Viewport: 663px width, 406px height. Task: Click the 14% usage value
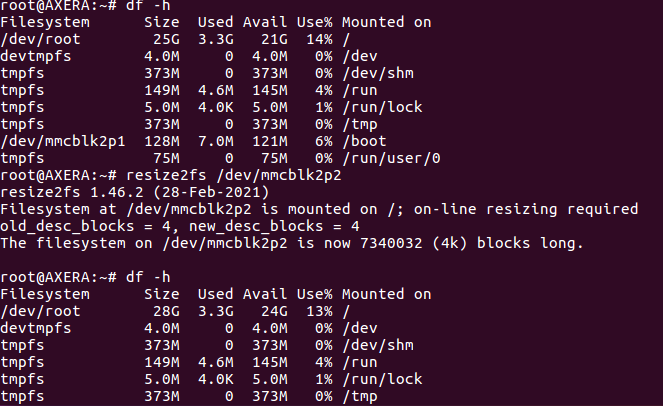point(319,39)
